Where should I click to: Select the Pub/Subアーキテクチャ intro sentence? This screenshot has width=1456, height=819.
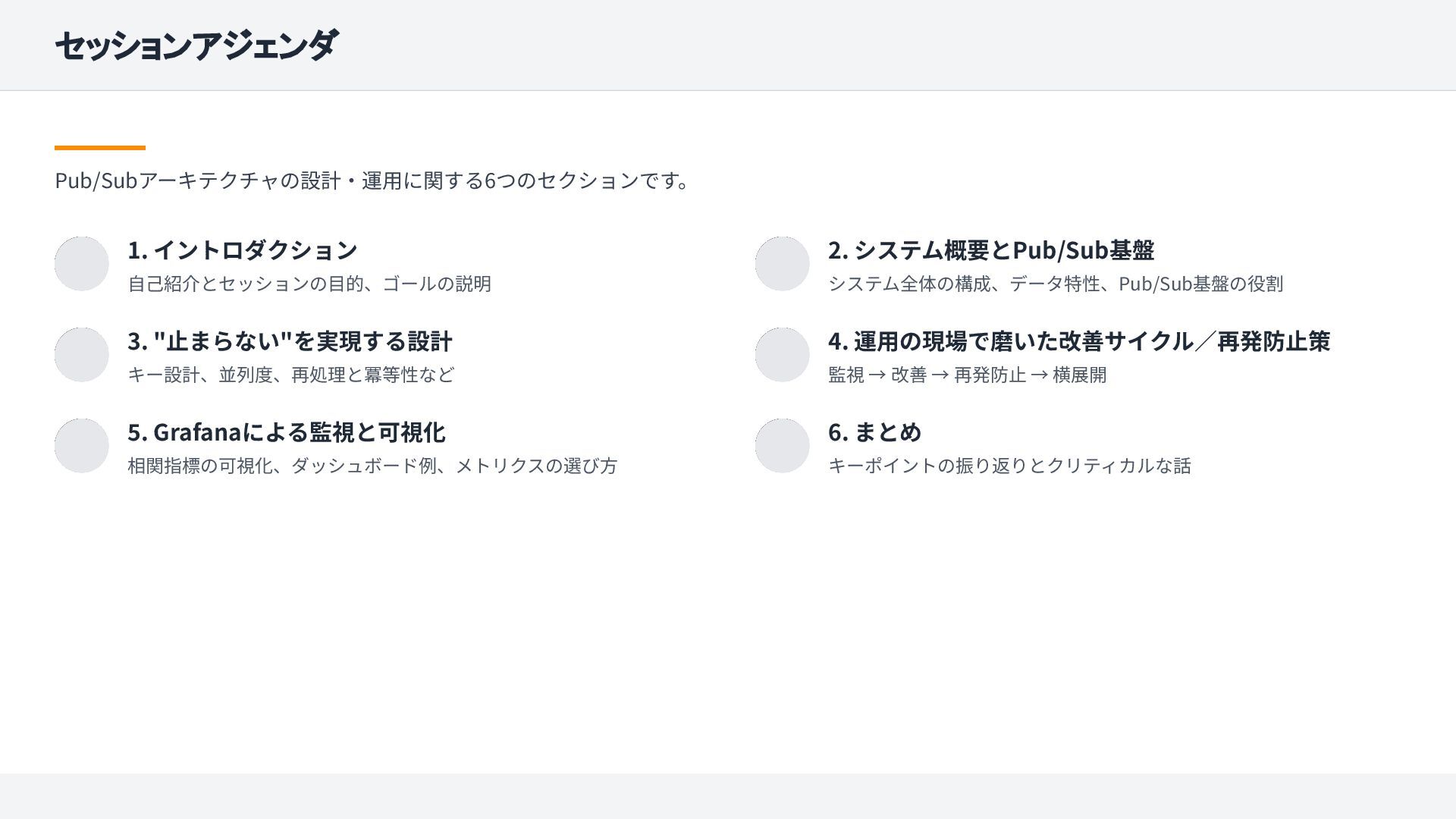(x=372, y=180)
